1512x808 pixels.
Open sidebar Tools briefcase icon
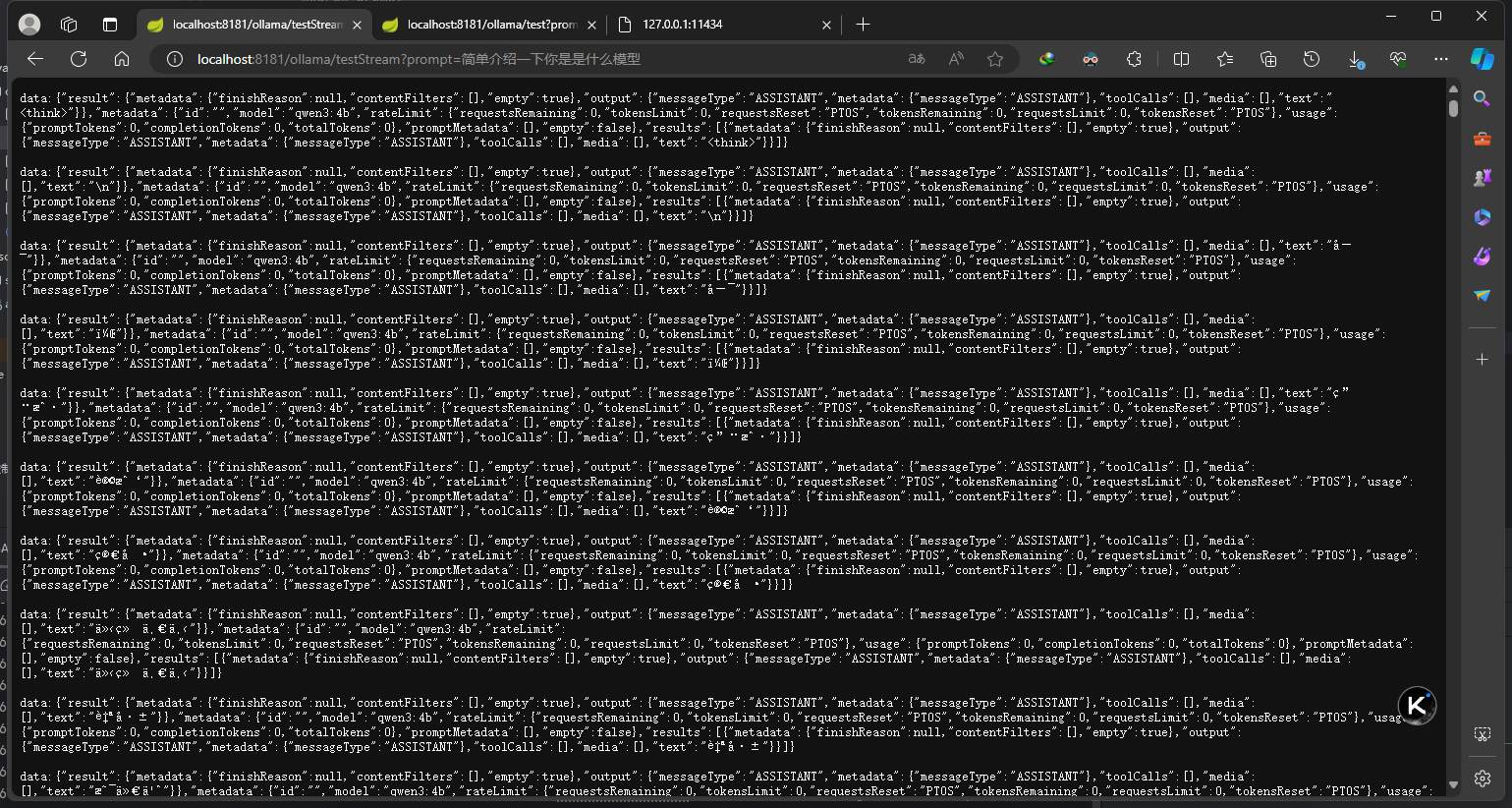(x=1482, y=139)
